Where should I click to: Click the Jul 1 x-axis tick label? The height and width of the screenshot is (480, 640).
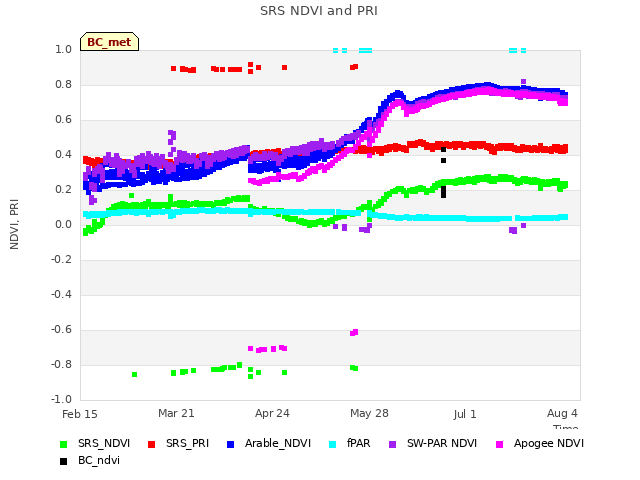(x=464, y=414)
